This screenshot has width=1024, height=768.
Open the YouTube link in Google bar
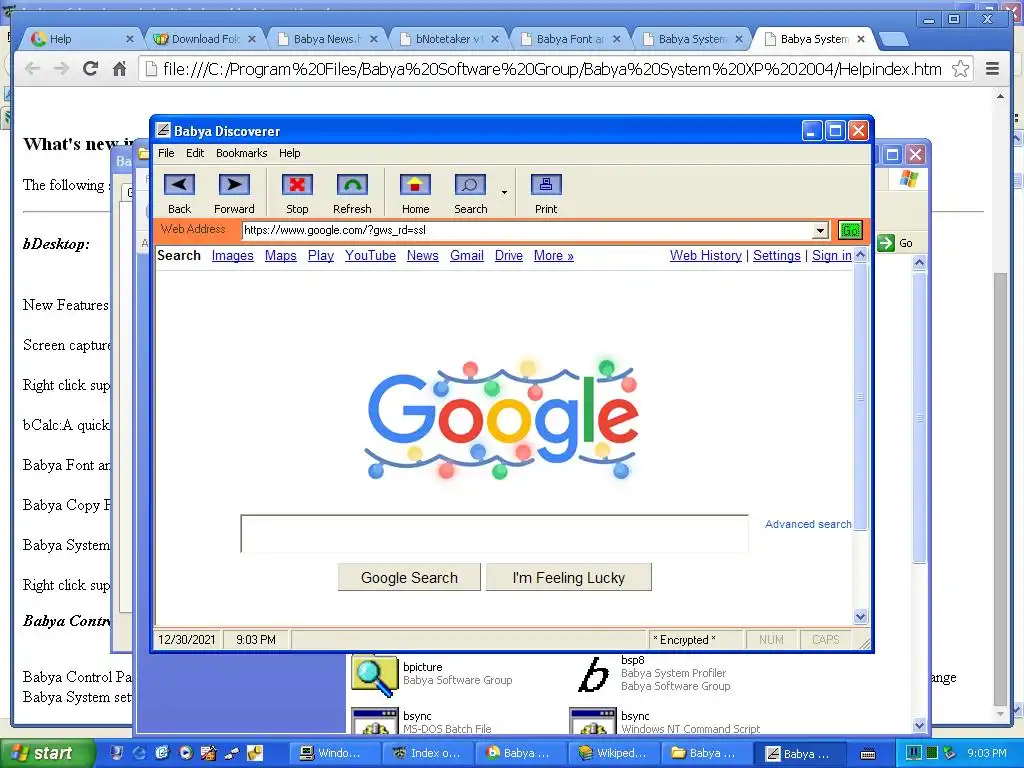(370, 255)
